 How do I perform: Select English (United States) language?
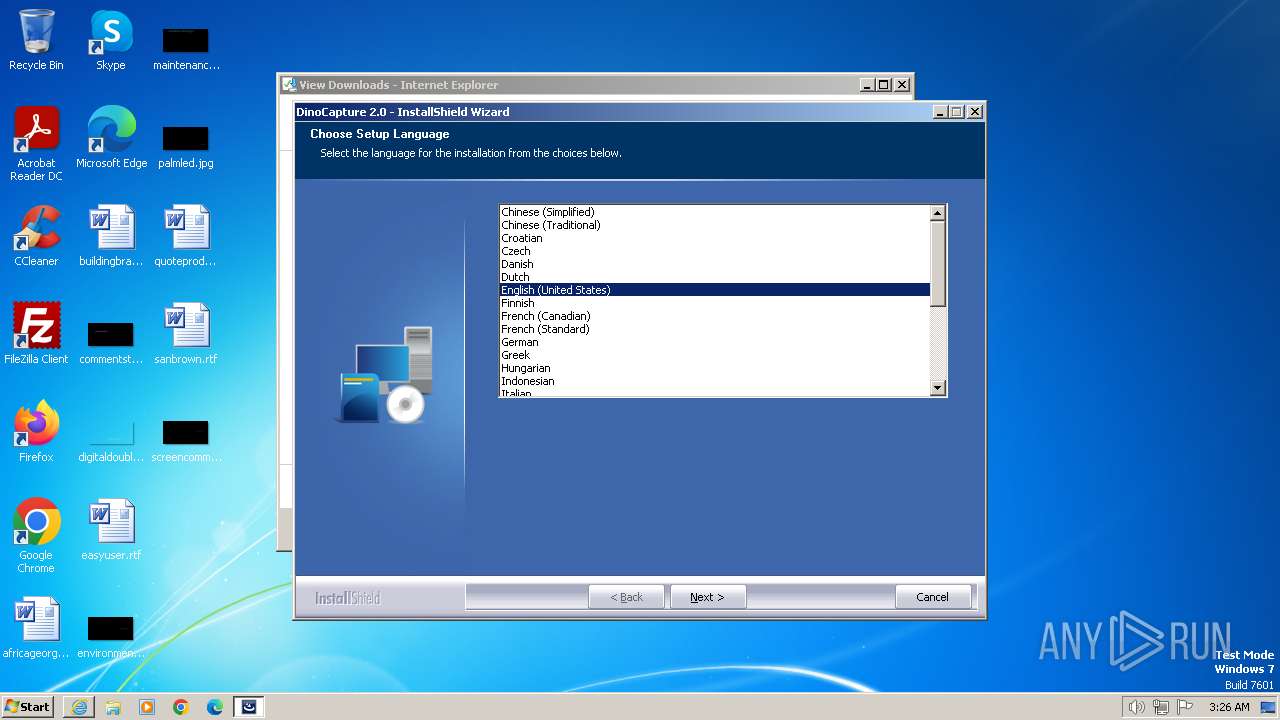[715, 290]
